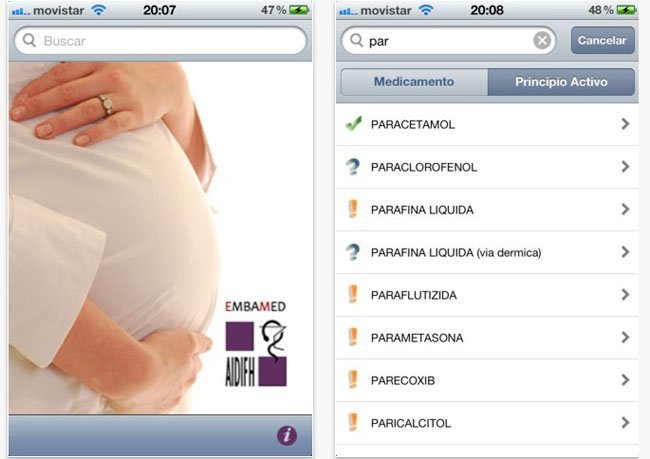Tap the Cancelar button

tap(602, 40)
